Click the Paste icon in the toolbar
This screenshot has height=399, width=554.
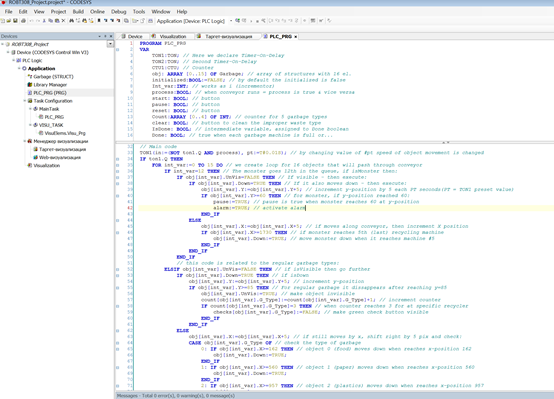57,21
